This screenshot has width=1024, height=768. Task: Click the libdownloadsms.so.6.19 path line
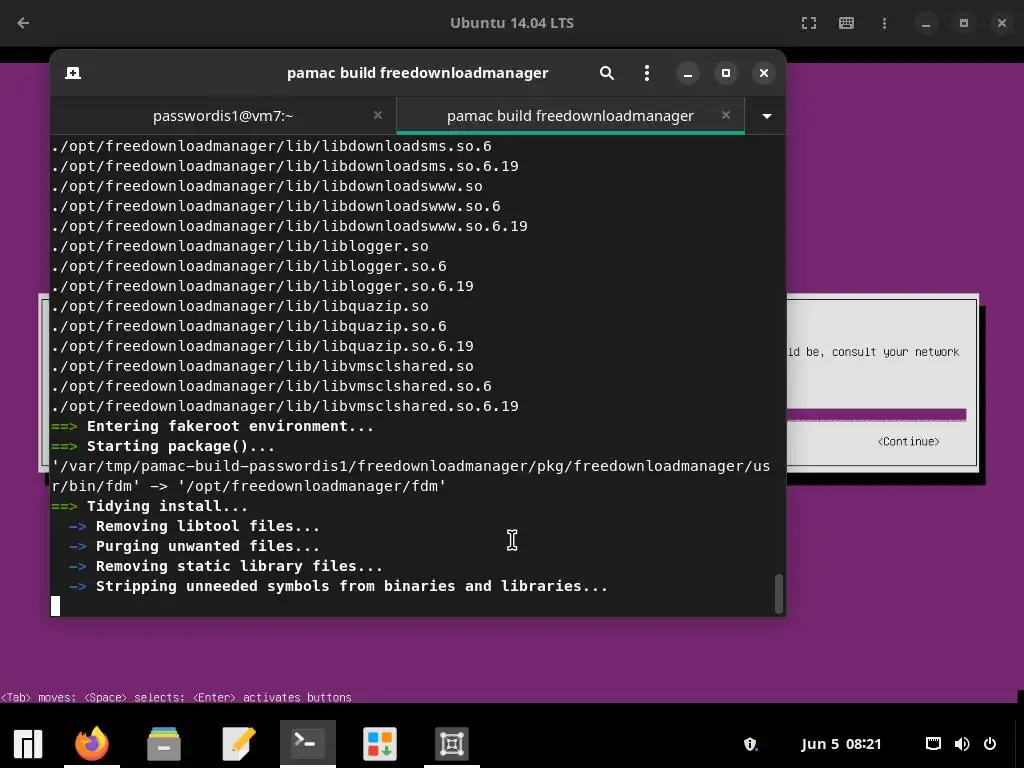285,166
